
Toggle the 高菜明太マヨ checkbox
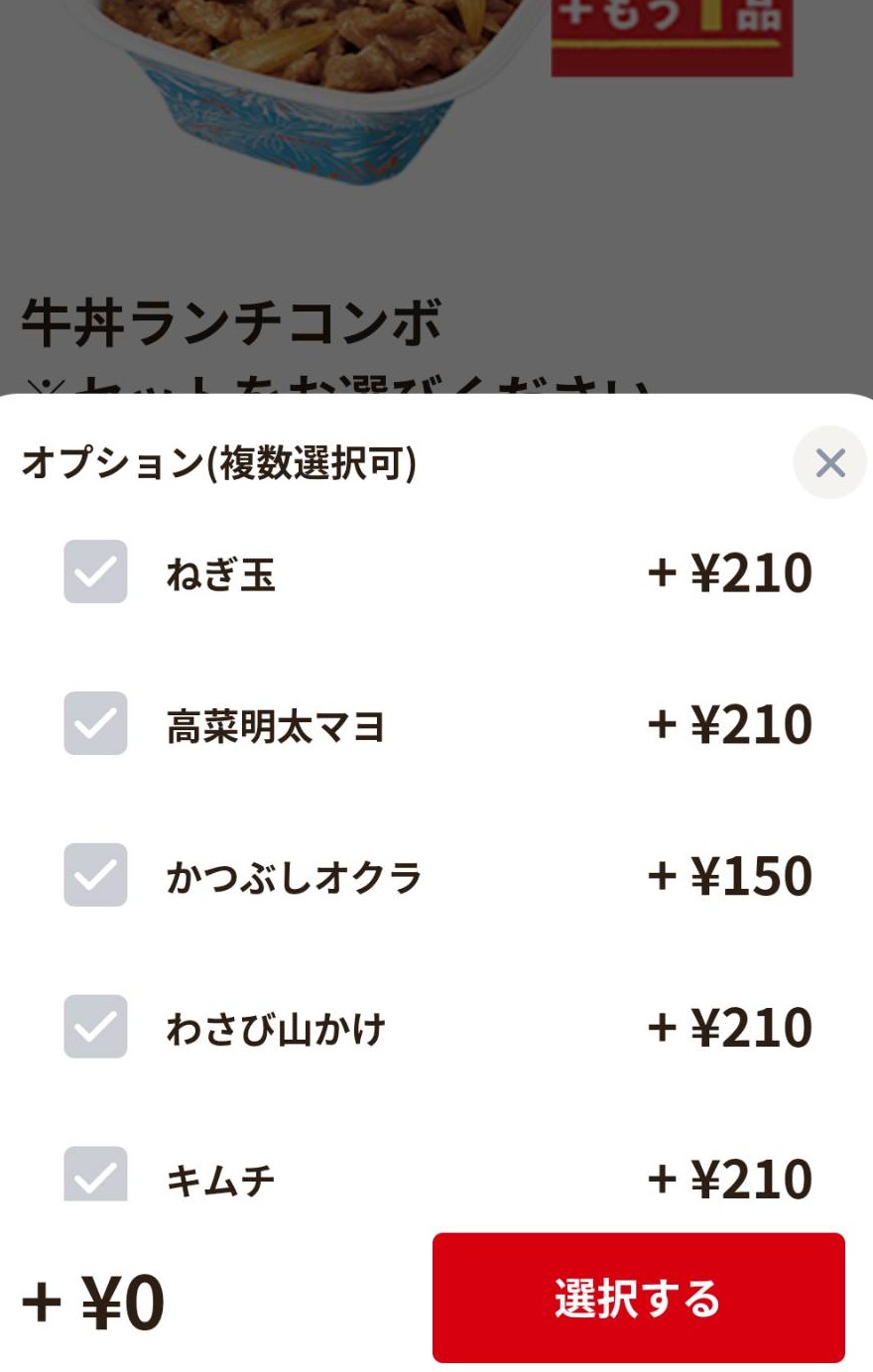(95, 723)
